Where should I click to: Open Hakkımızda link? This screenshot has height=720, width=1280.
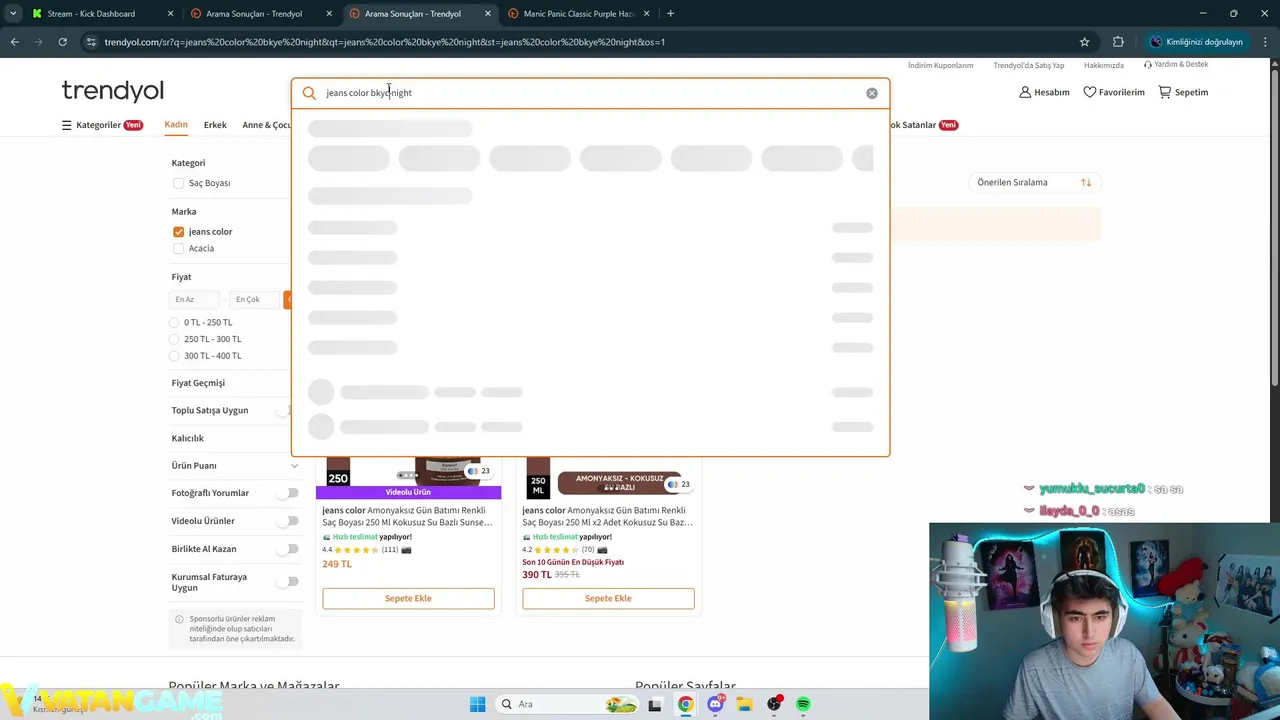click(x=1104, y=65)
